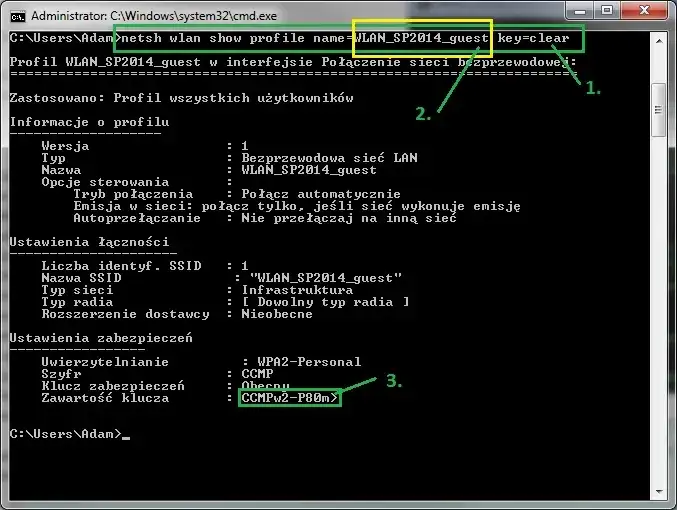This screenshot has height=510, width=677.
Task: Click the scrollbar down arrow
Action: click(x=658, y=494)
